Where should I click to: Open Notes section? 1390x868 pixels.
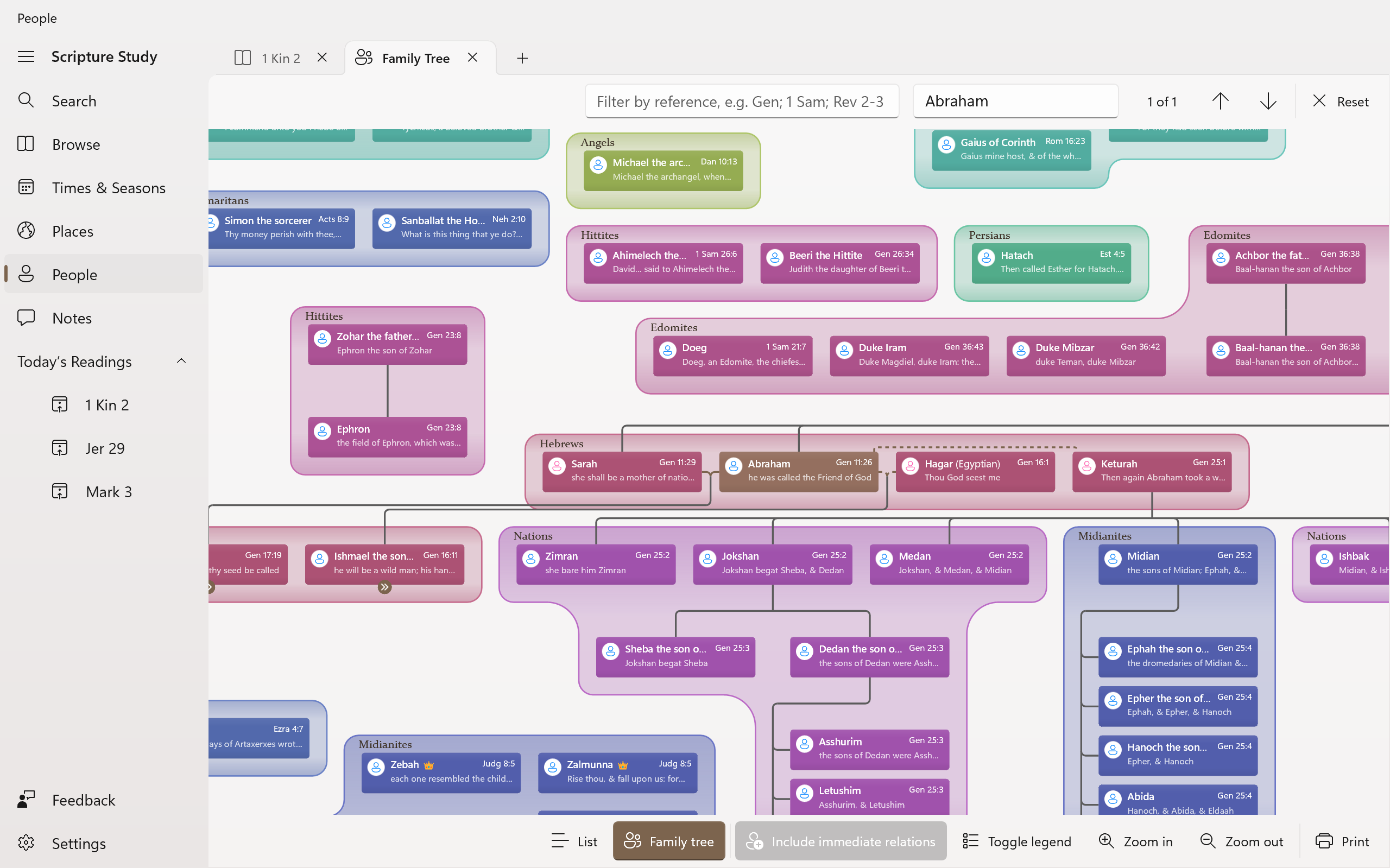[x=104, y=318]
